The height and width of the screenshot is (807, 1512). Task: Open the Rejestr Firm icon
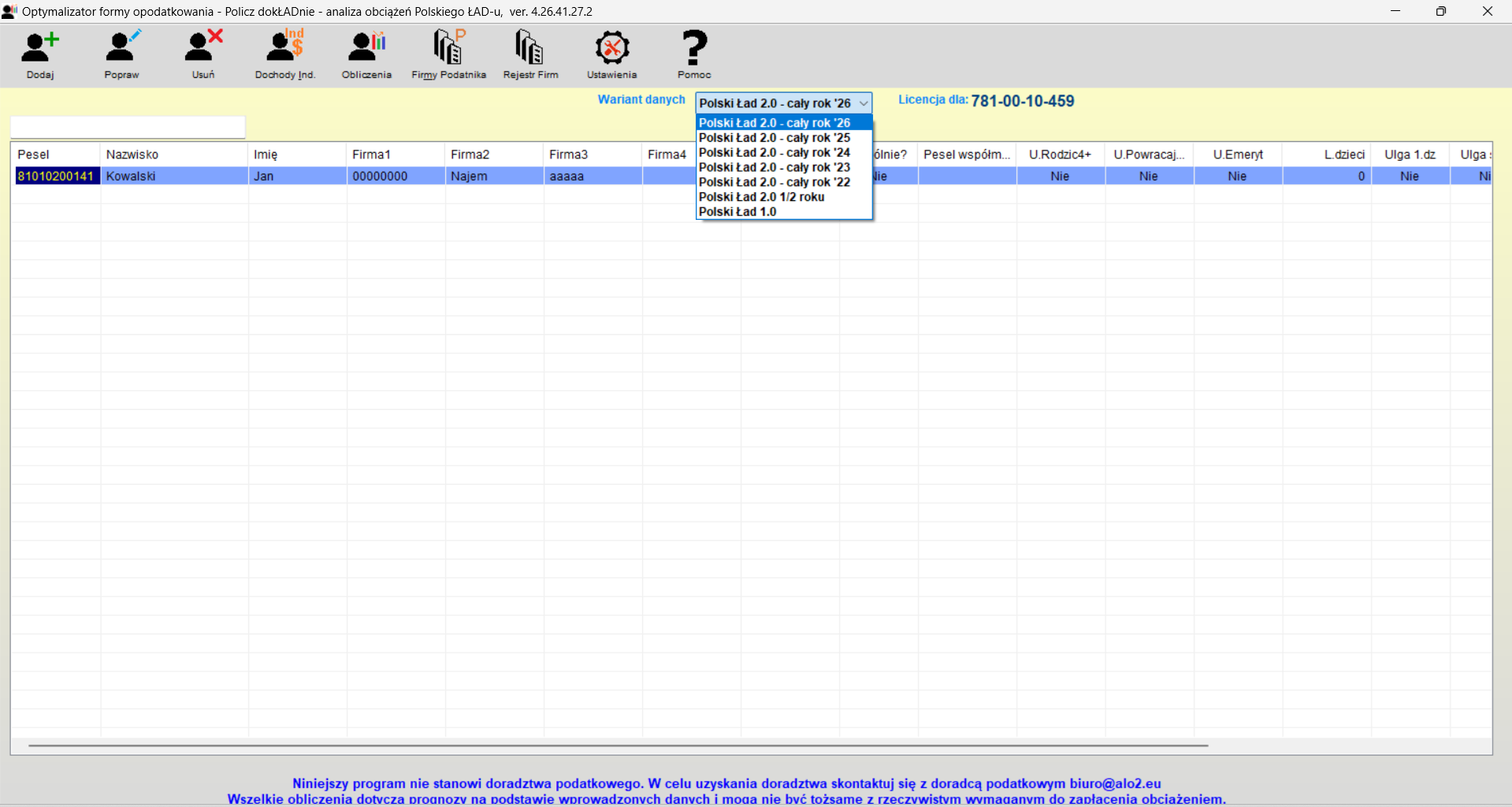coord(530,49)
